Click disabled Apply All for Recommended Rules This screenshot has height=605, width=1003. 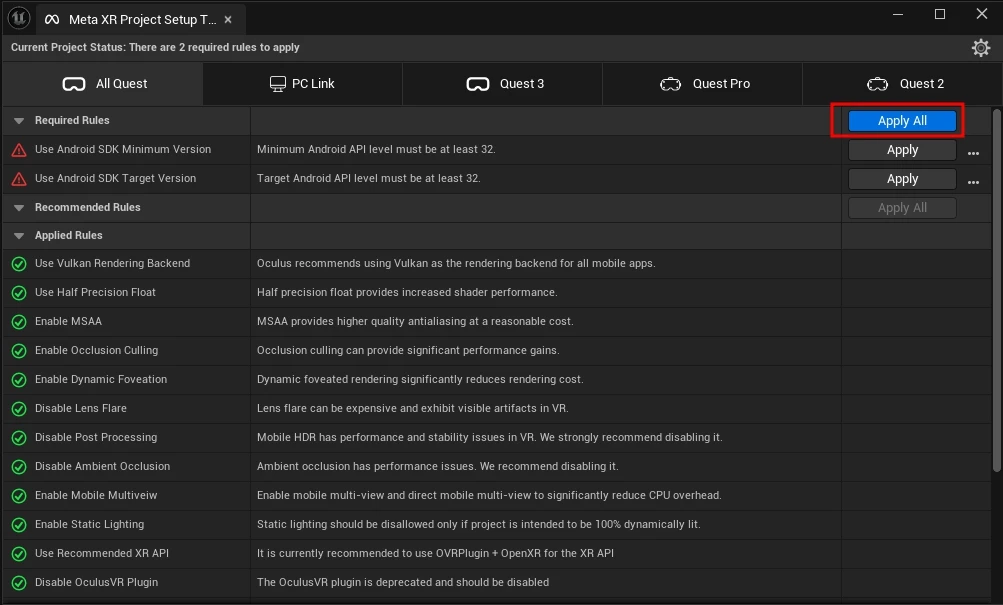(x=902, y=208)
